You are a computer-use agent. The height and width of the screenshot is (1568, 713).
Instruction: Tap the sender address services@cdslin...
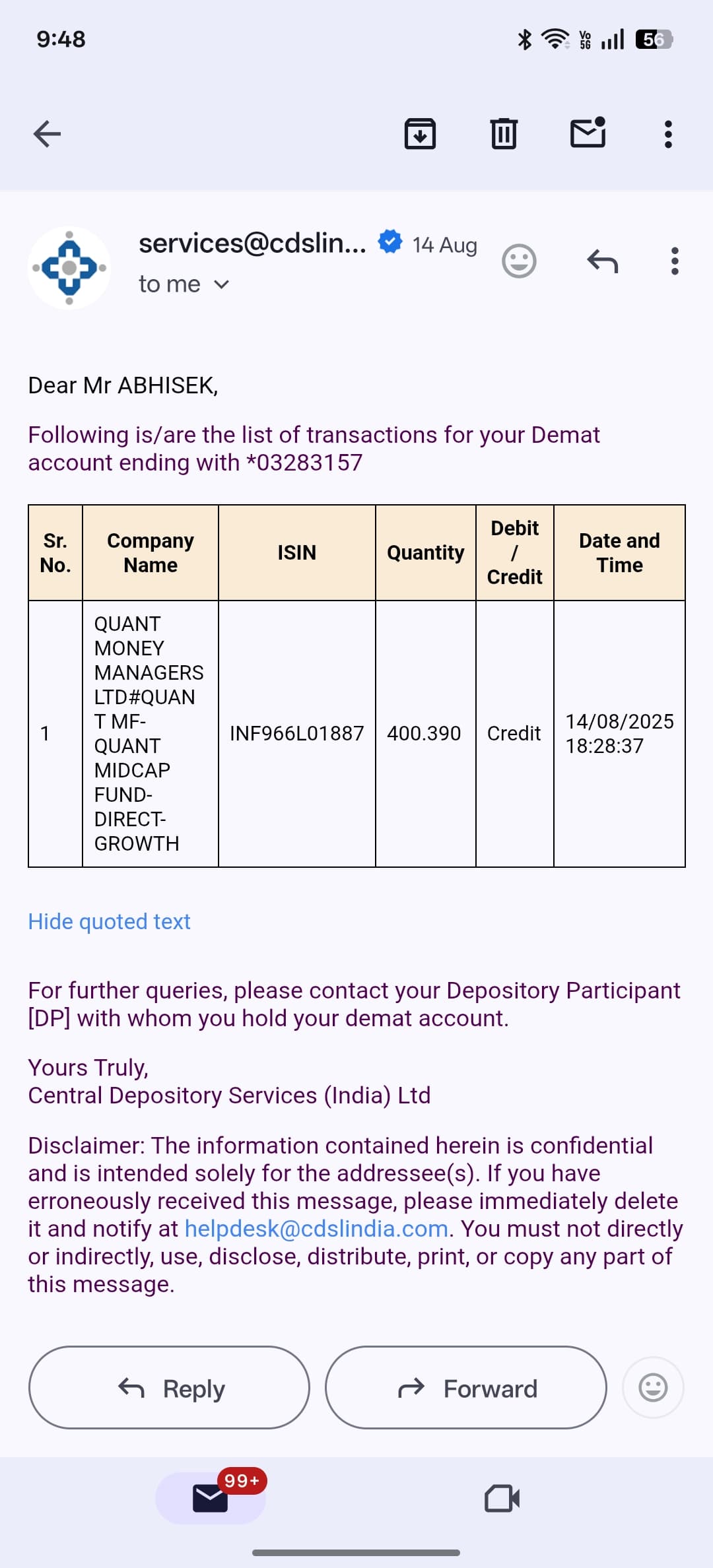point(252,244)
